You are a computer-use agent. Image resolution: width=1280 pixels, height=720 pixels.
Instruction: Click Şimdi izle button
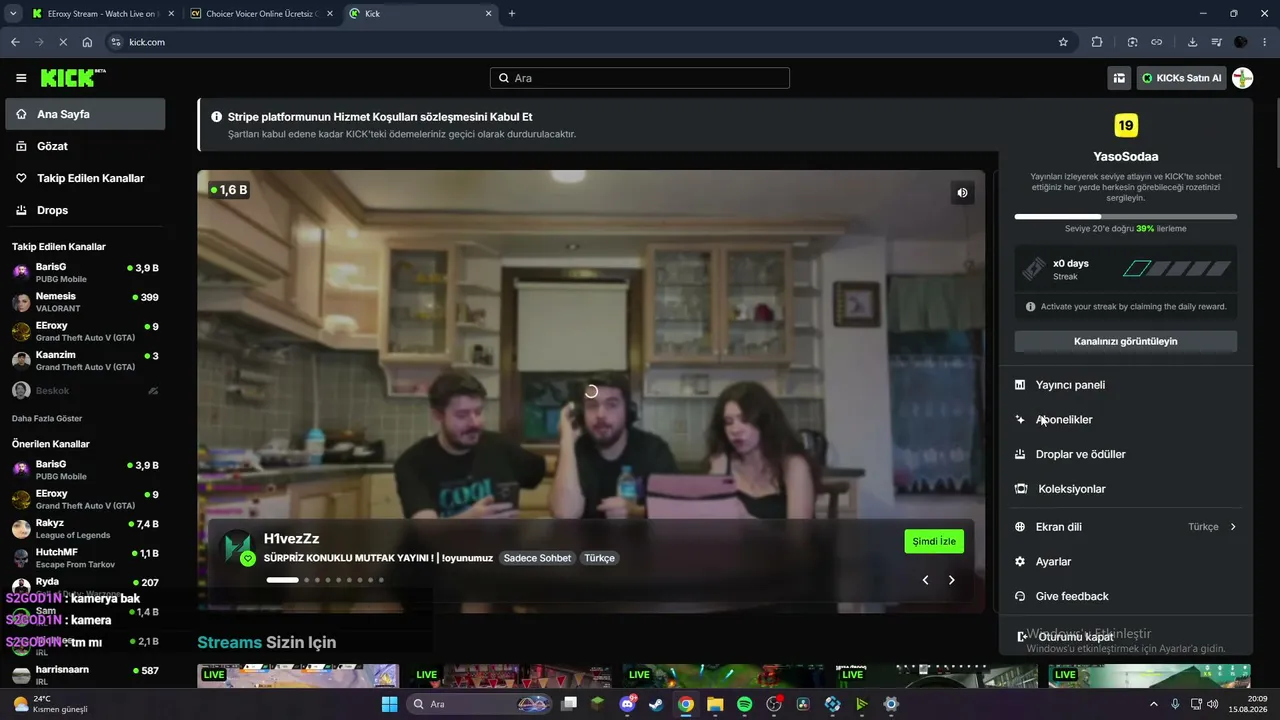coord(934,541)
